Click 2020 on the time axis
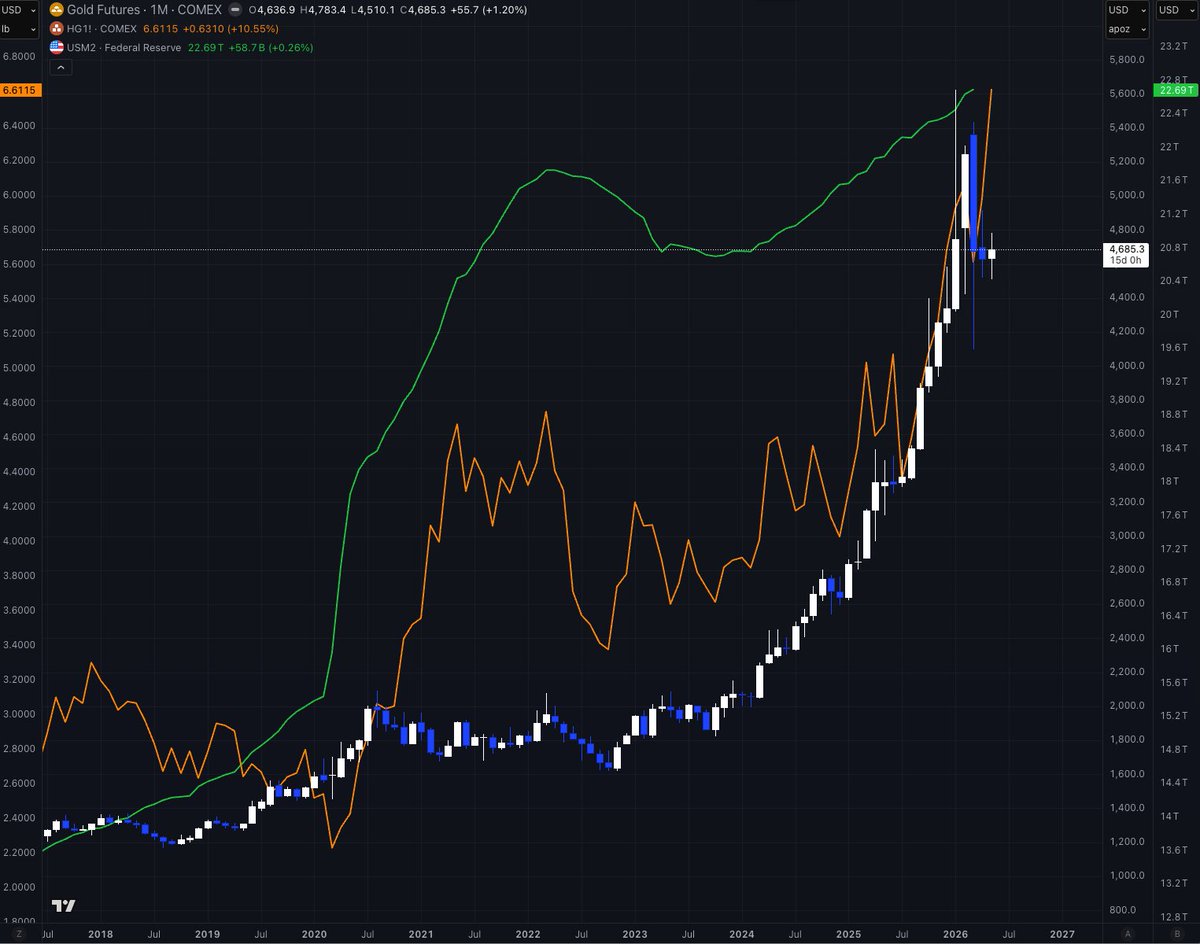Screen dimensions: 1200x944 [313, 933]
